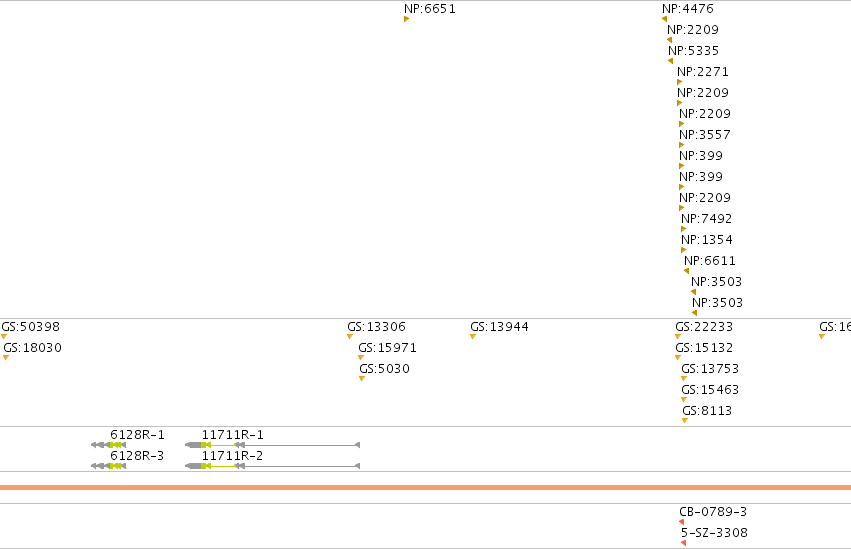Click the triangle glyph under NP:1354

(684, 251)
